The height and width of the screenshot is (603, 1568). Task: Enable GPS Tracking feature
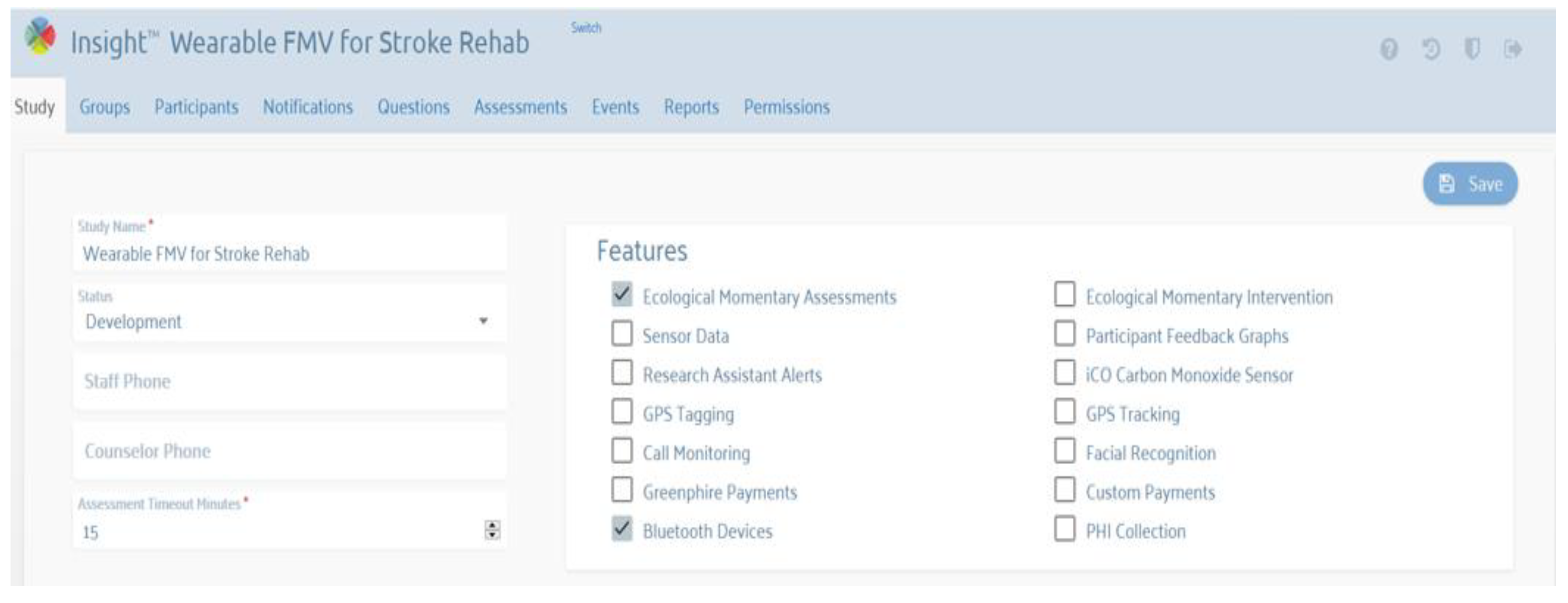(x=1064, y=412)
